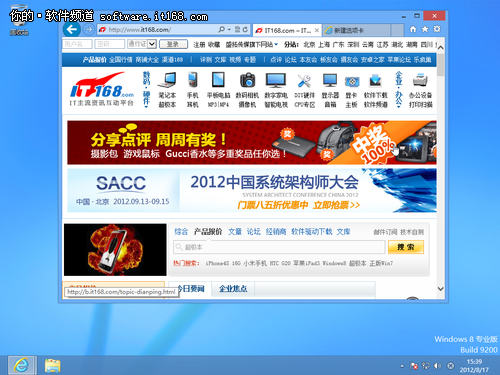The height and width of the screenshot is (375, 500).
Task: Launch Internet Explorer from taskbar
Action: 22,365
